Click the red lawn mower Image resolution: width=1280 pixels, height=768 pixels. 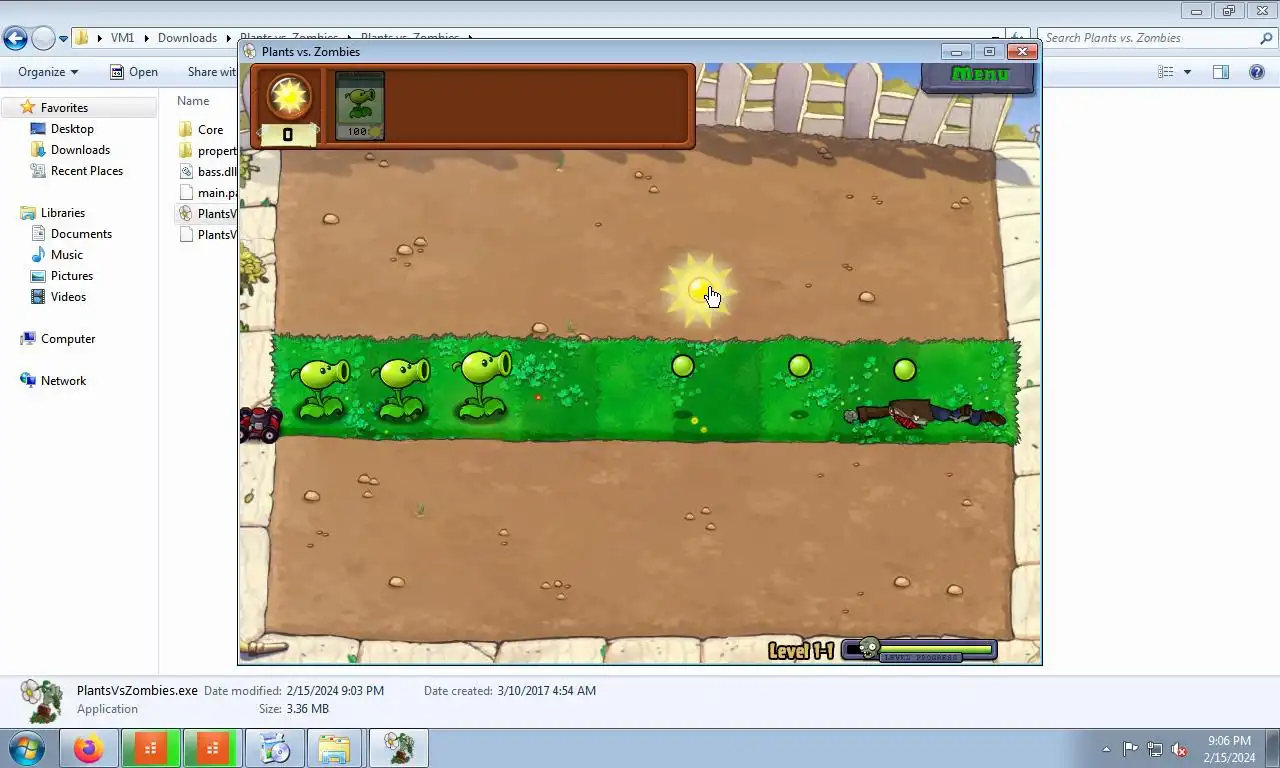(260, 424)
